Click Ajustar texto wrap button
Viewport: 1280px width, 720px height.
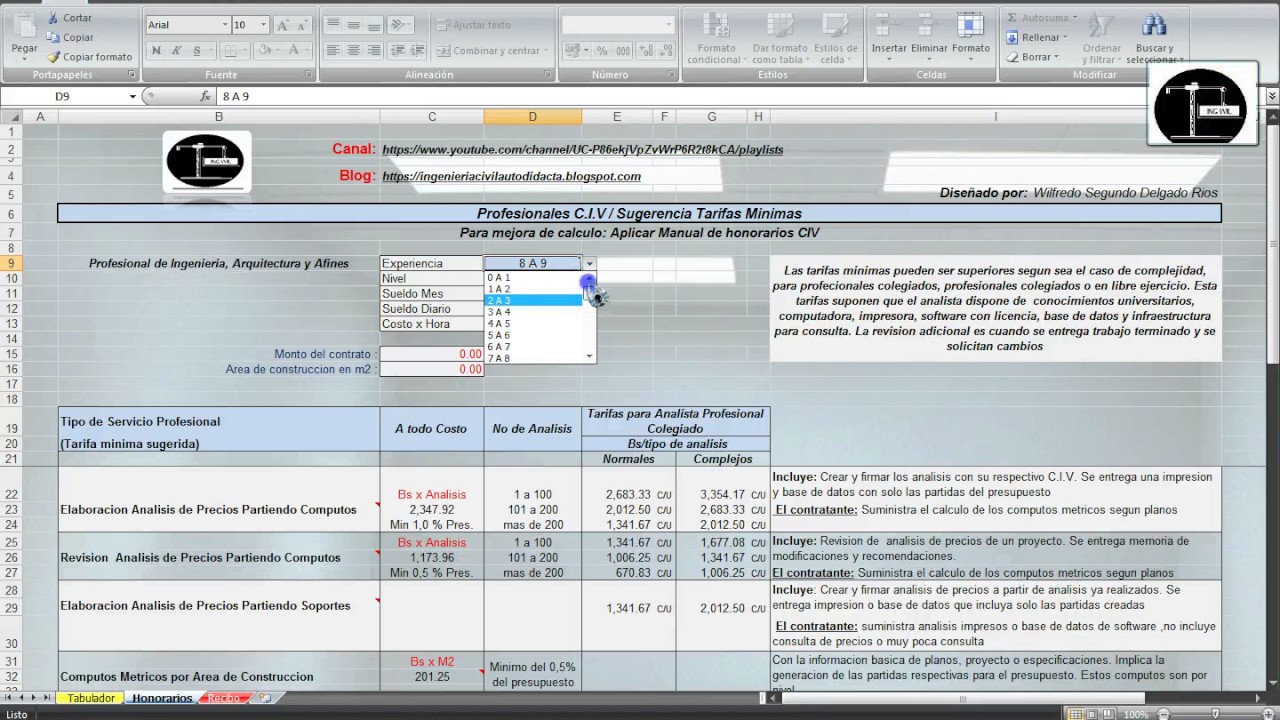474,25
